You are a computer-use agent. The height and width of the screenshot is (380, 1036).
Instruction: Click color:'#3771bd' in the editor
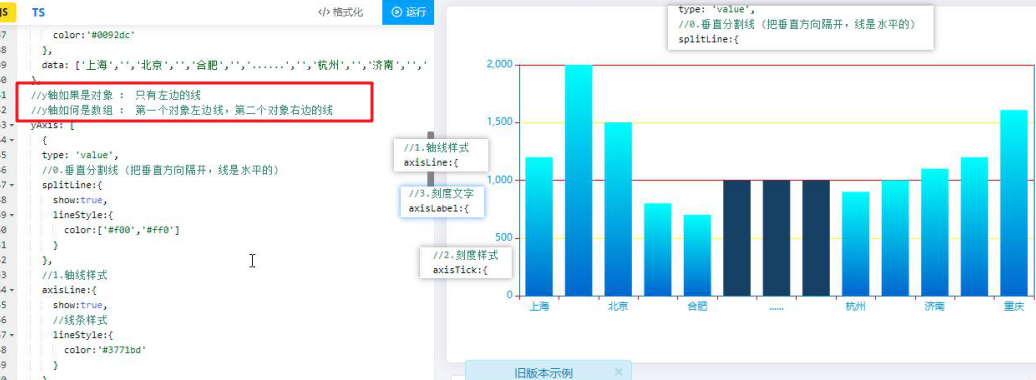(x=105, y=350)
